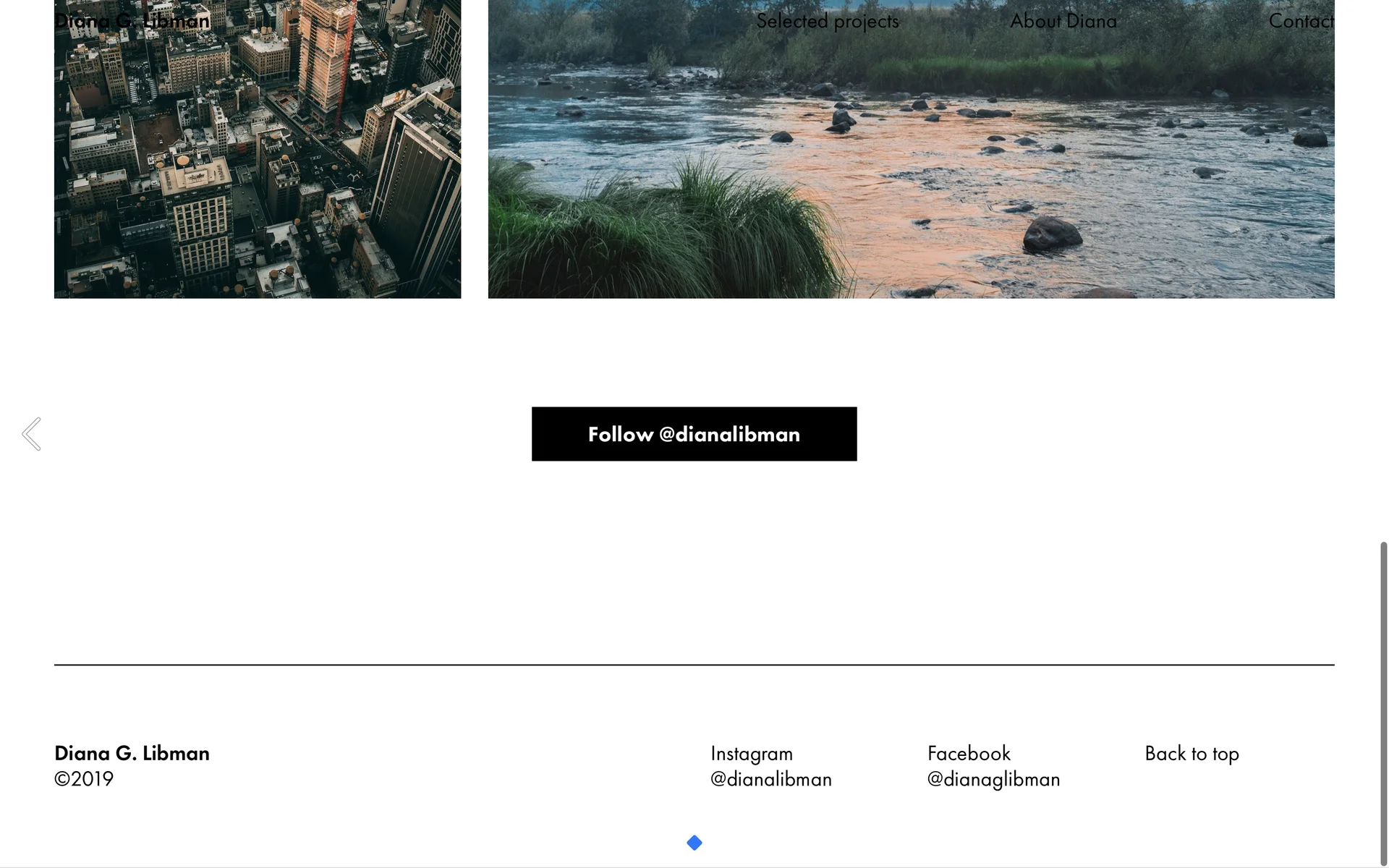Open Selected projects in top navigation
1389x868 pixels.
[x=828, y=21]
